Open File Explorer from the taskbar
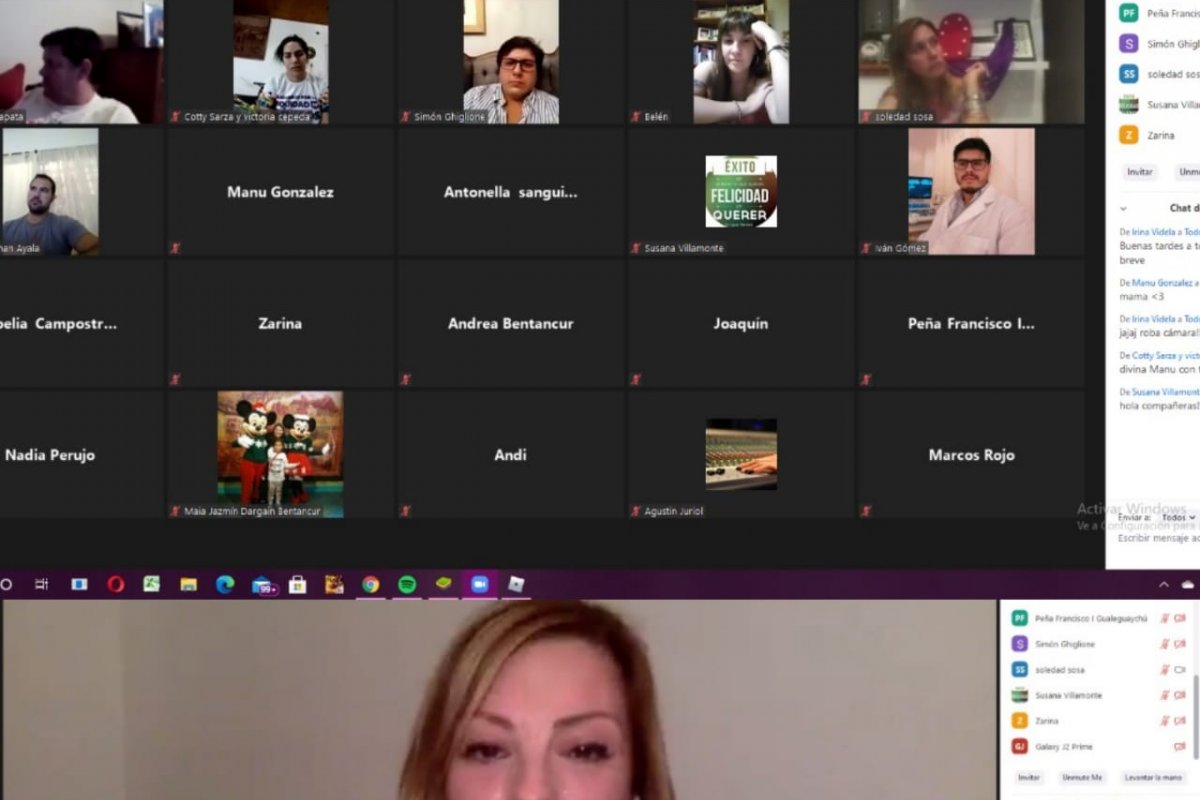The image size is (1200, 800). click(x=188, y=584)
